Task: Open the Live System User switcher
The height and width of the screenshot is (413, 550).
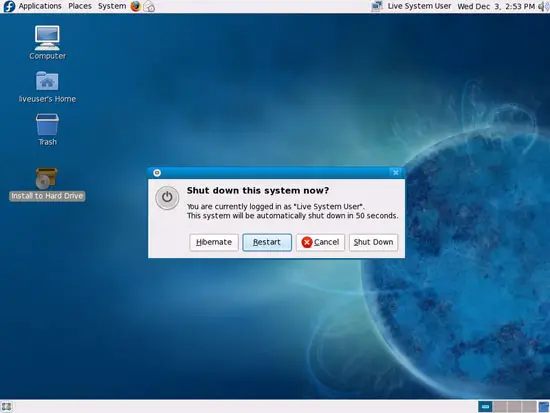Action: point(419,6)
